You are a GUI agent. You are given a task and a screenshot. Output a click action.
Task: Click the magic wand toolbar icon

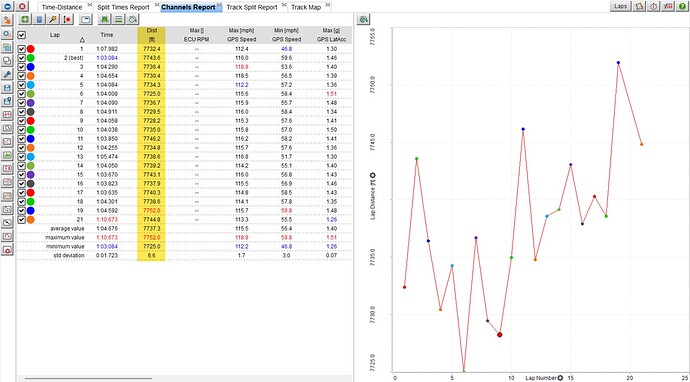(53, 19)
